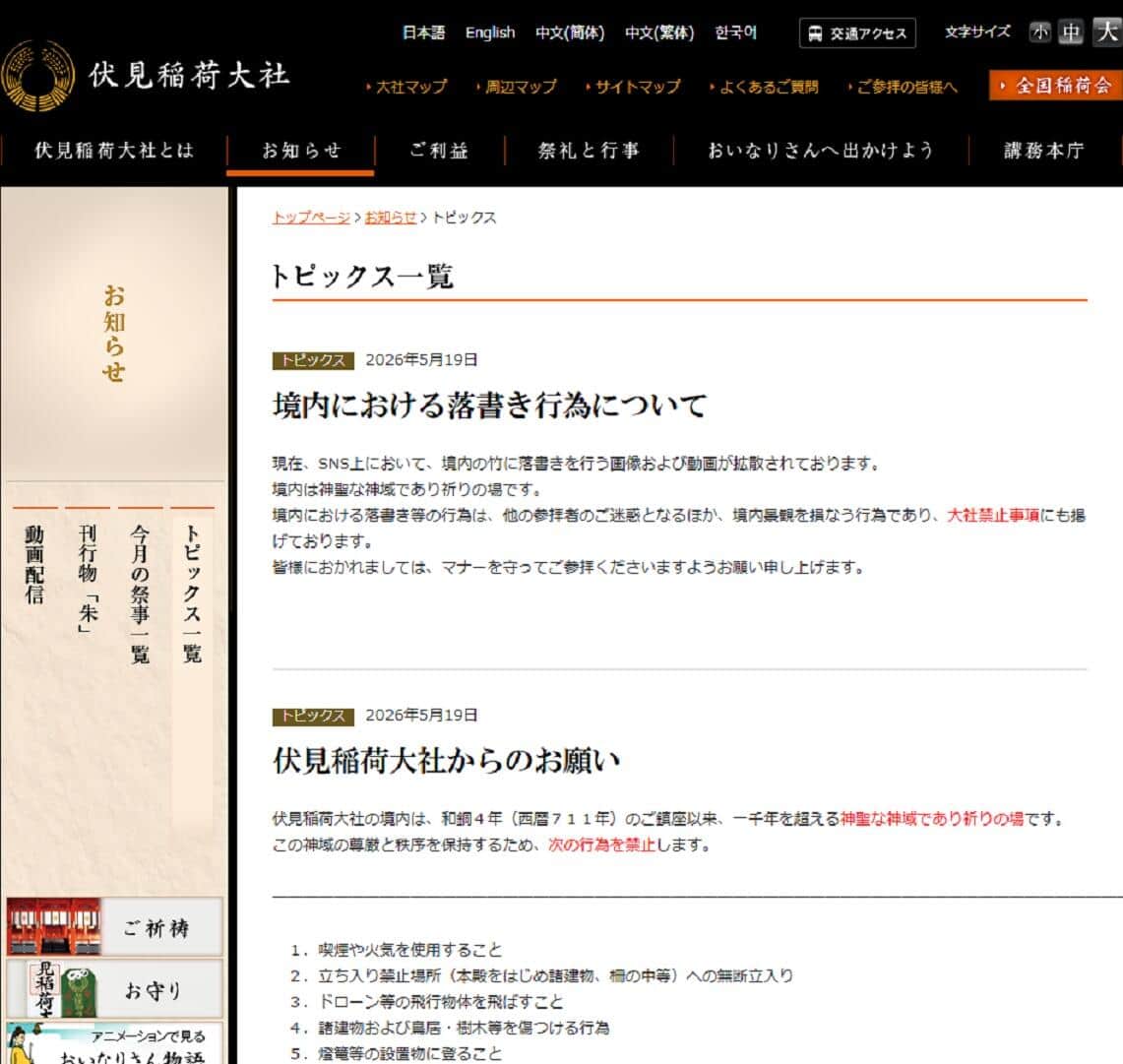This screenshot has height=1064, width=1123.
Task: Click the Fushimi Inari Taisha crest logo
Action: coord(37,76)
